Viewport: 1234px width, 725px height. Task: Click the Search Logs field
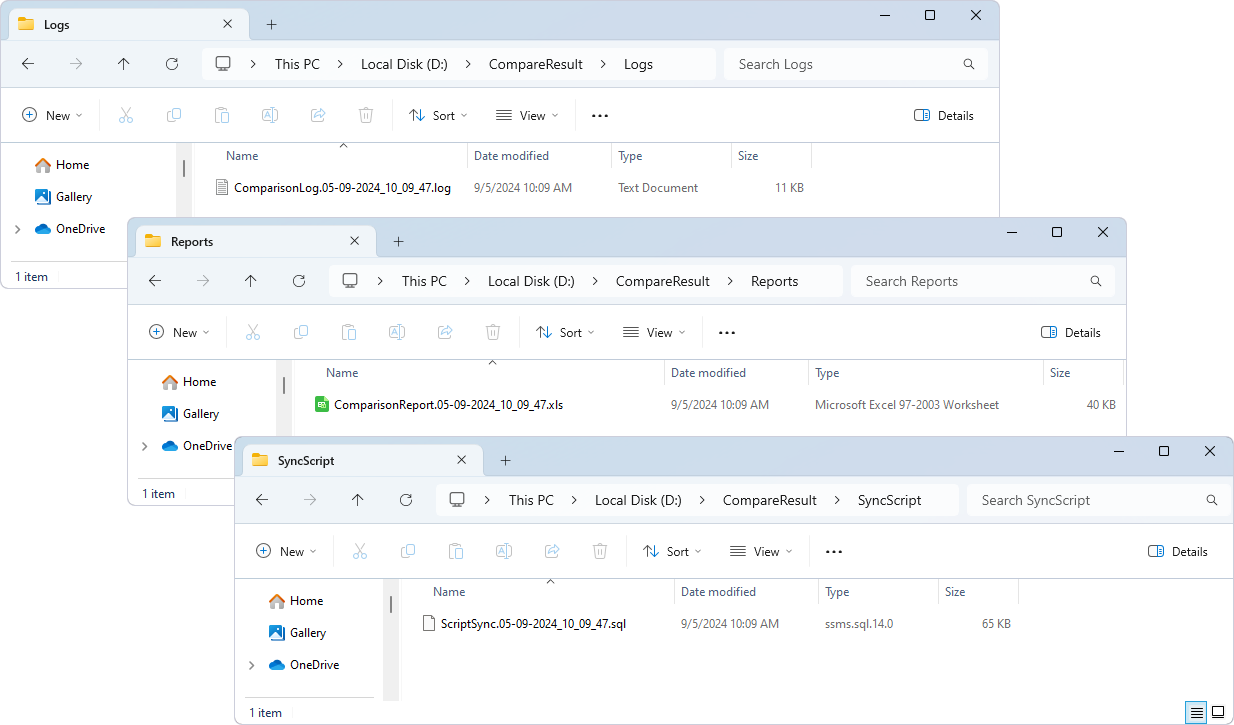click(x=856, y=64)
